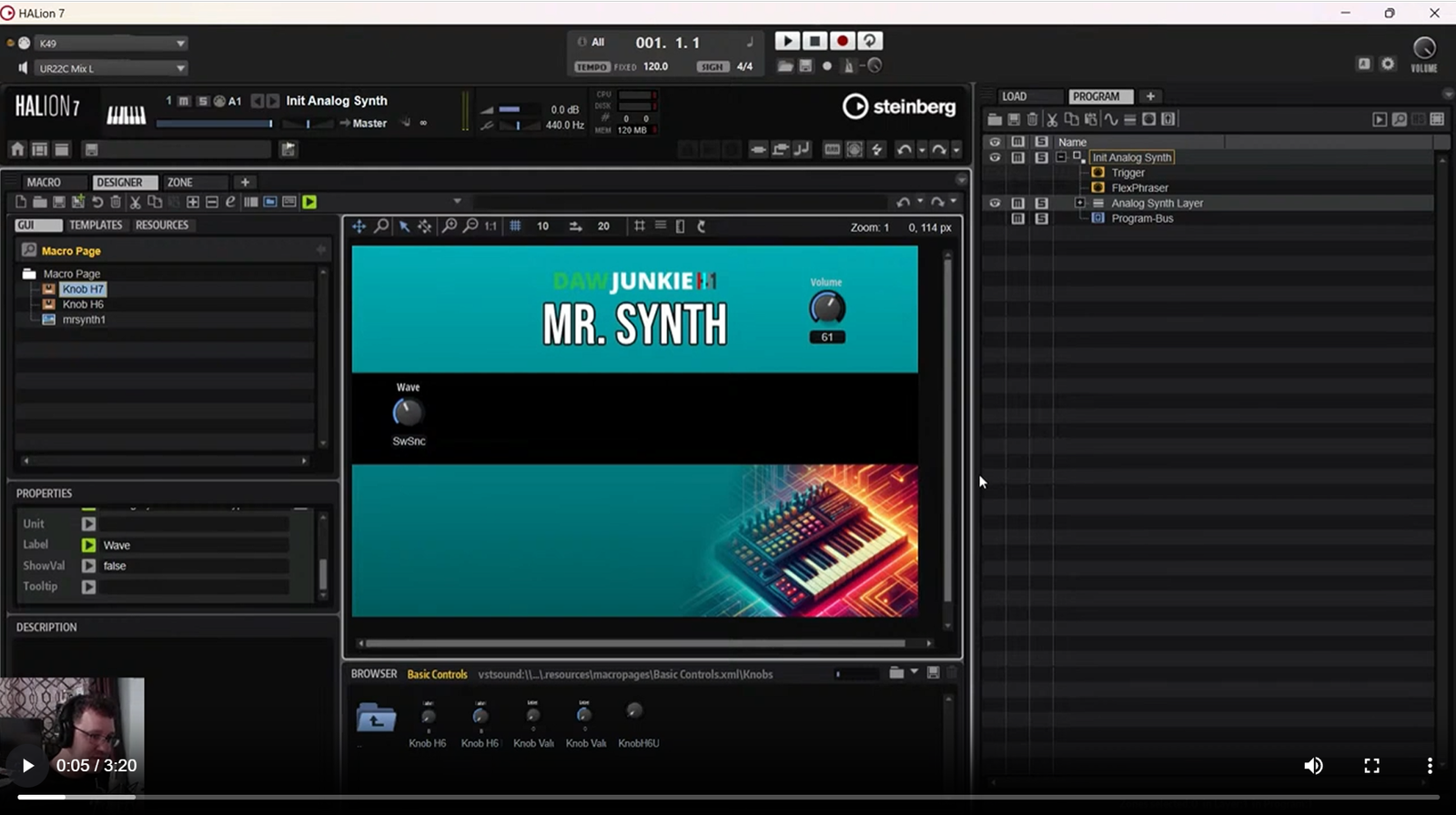This screenshot has height=815, width=1456.
Task: Select FlexPhraser in the program tree
Action: [x=1139, y=188]
